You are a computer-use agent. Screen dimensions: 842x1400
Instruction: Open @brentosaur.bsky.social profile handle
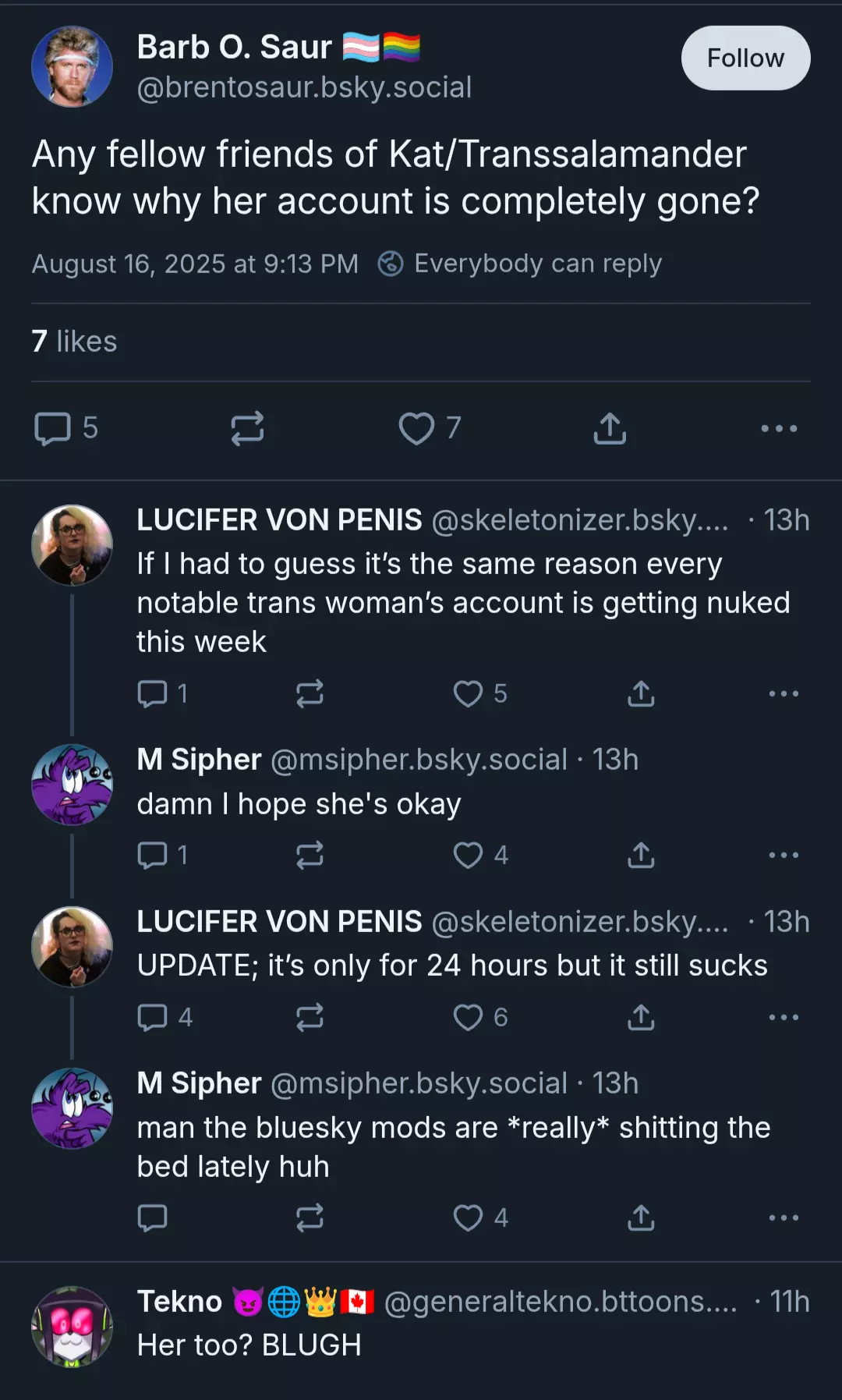(x=304, y=87)
